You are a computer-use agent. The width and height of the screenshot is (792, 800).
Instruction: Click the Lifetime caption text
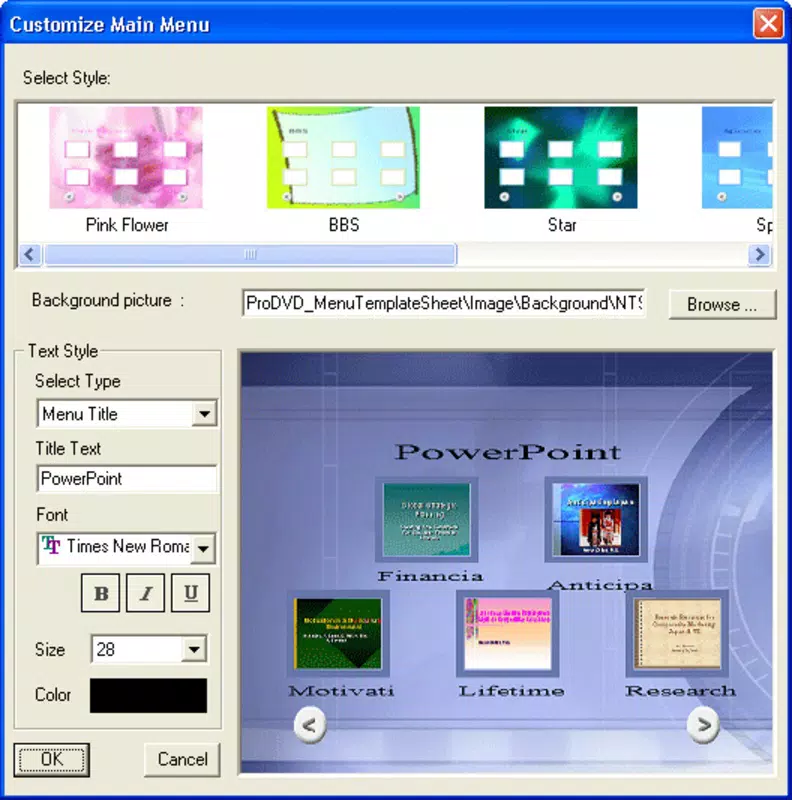tap(511, 691)
